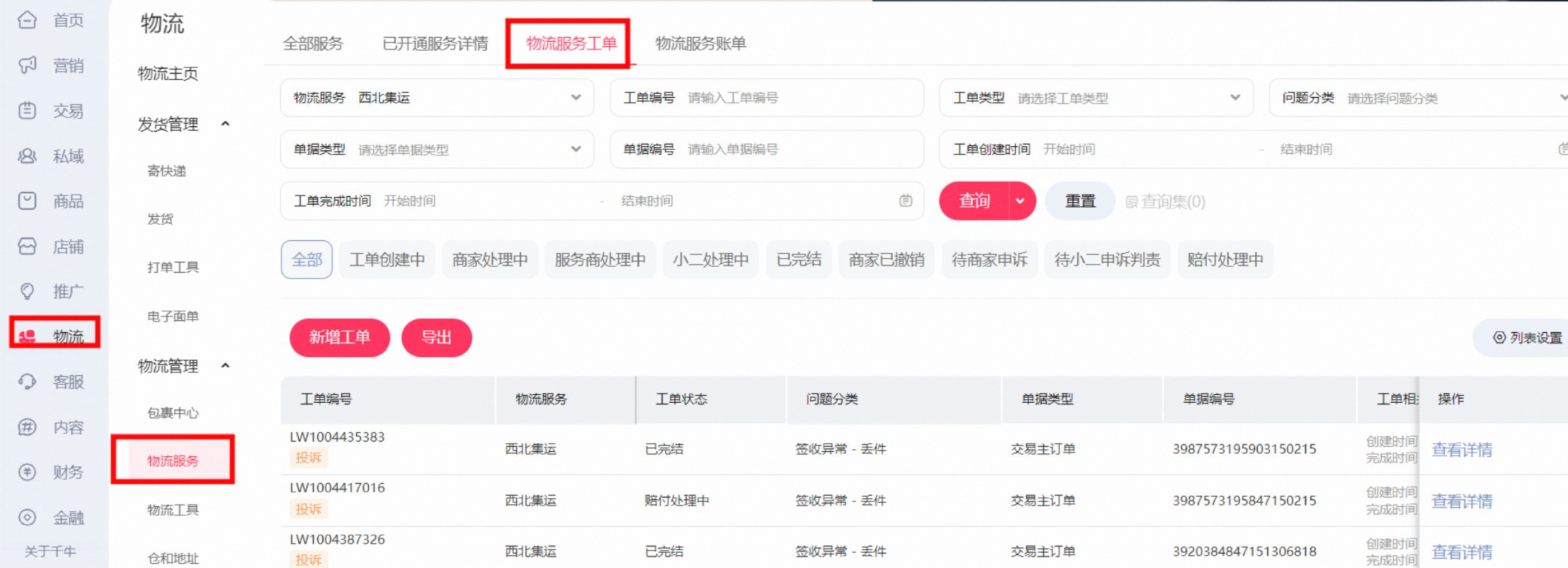Screen dimensions: 1568x568
Task: Click the 工单状态 column header
Action: point(682,399)
